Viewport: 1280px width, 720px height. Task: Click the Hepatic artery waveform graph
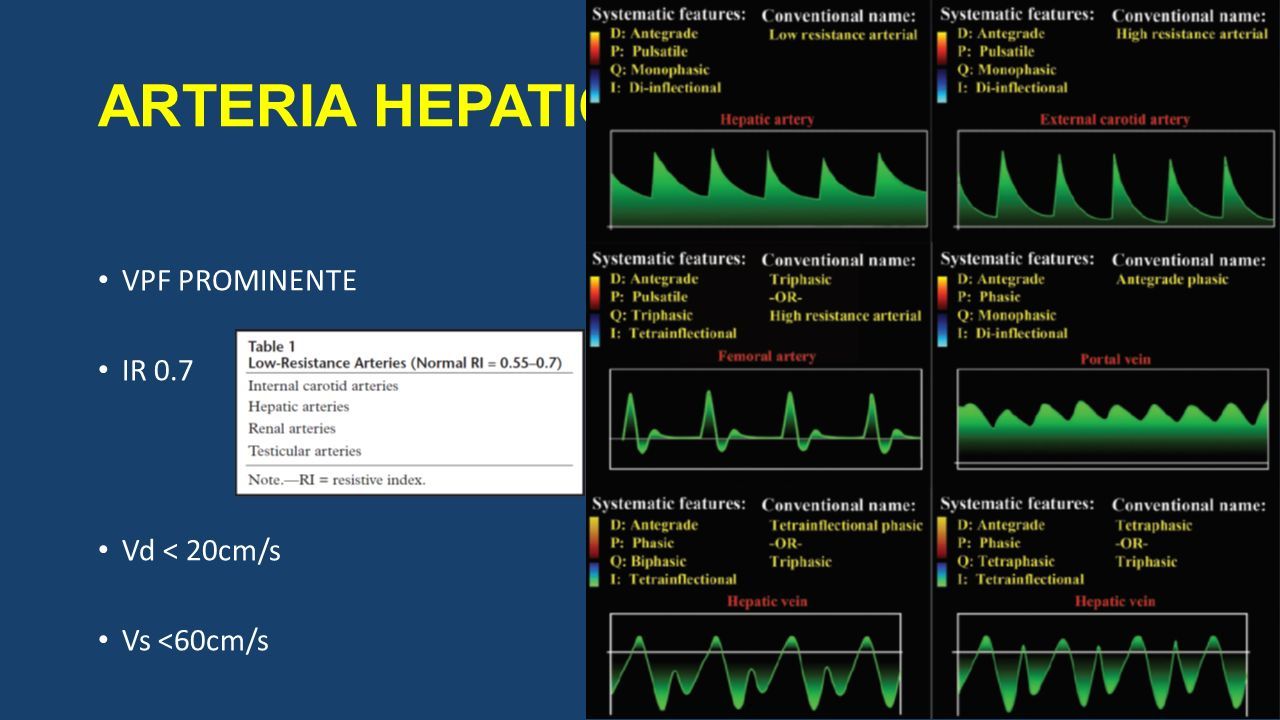(768, 180)
